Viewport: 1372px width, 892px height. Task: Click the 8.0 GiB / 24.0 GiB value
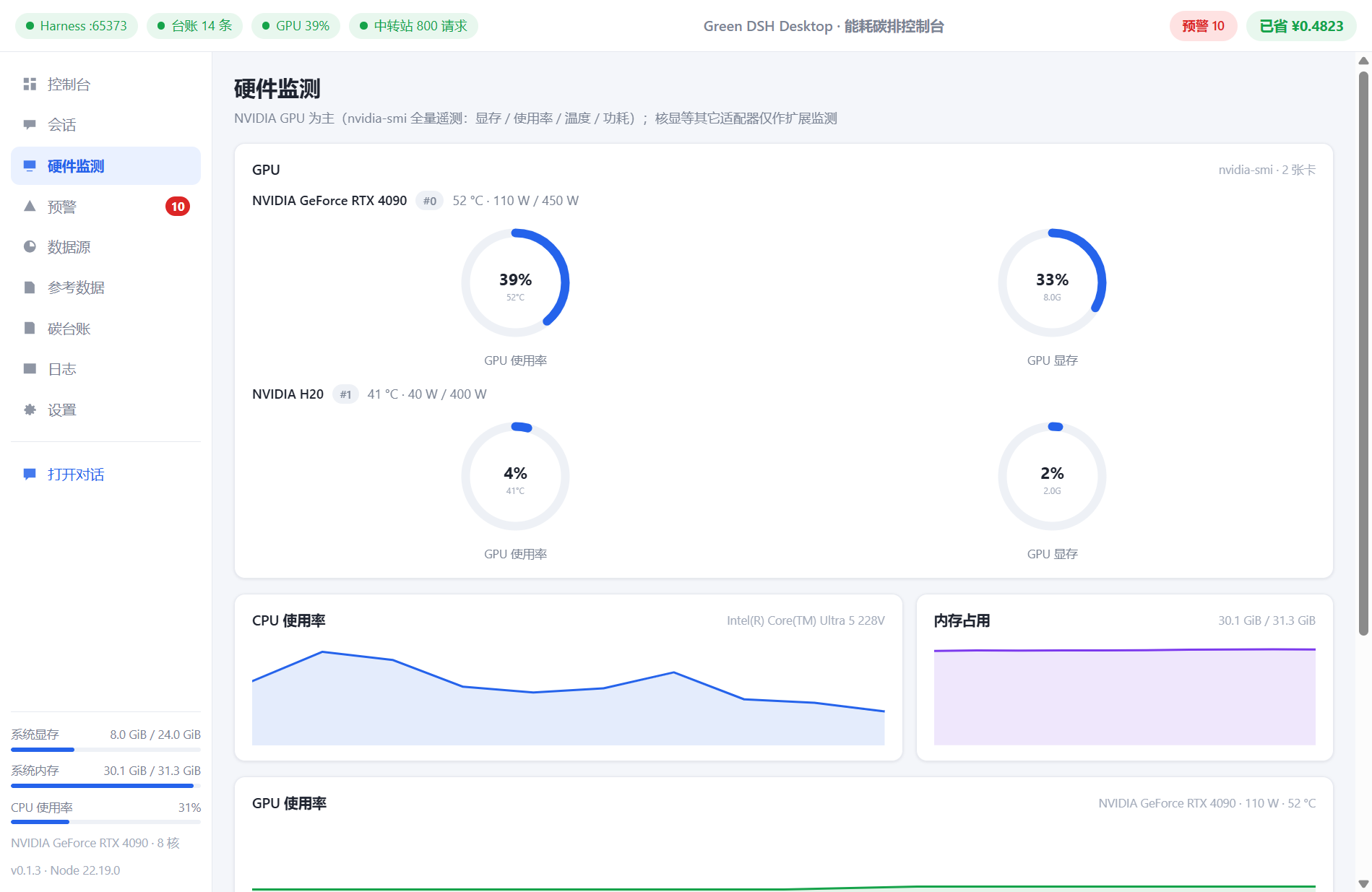[155, 735]
